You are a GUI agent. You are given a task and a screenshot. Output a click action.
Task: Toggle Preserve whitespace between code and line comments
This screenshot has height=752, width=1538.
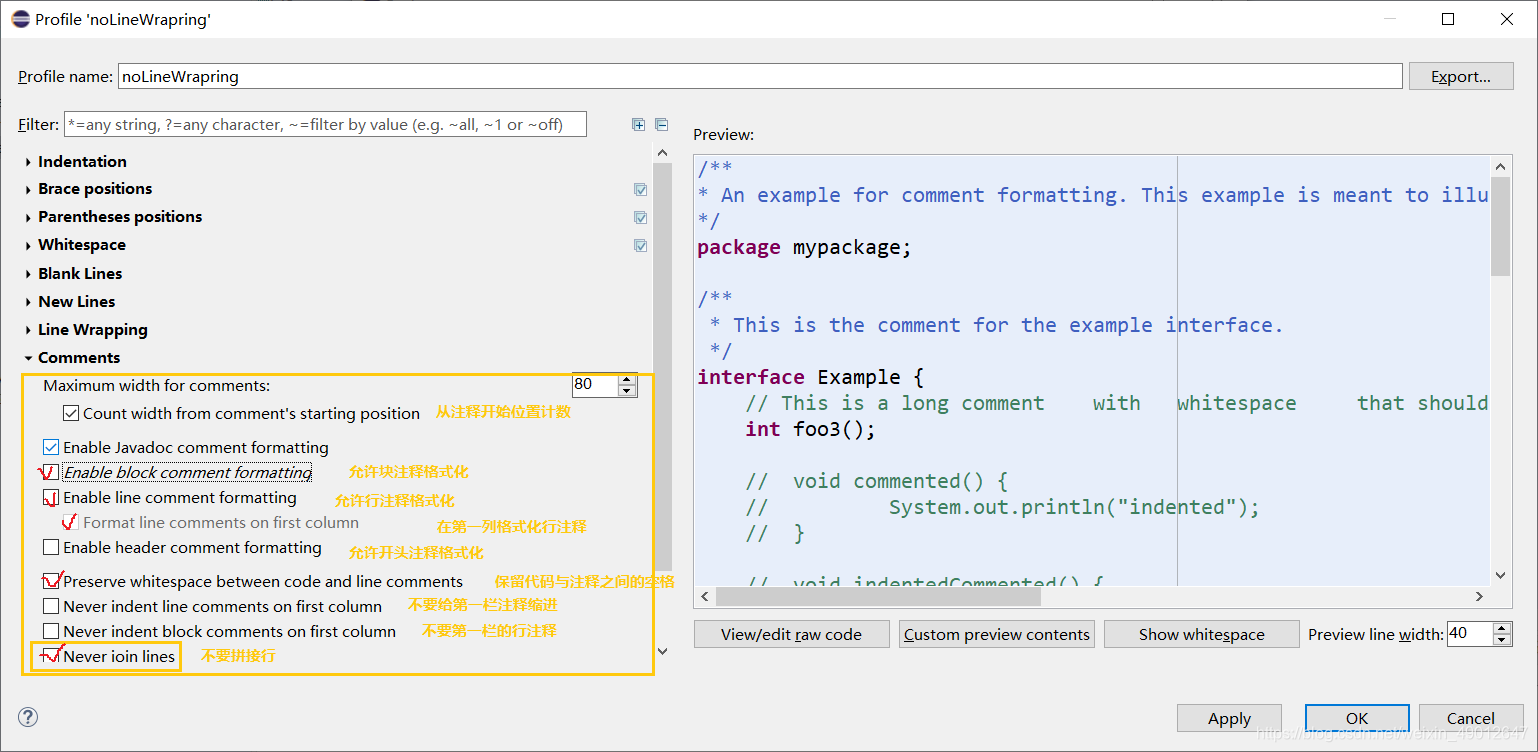pos(51,581)
